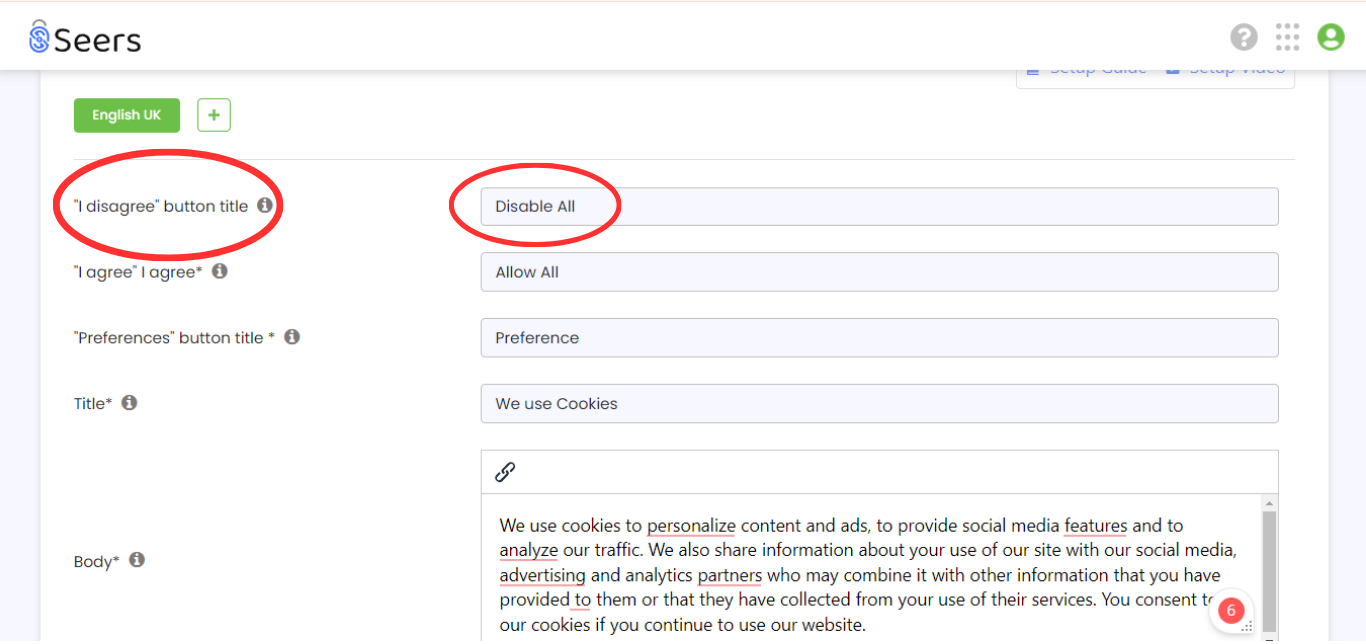Click the We use Cookies title field

pos(879,404)
